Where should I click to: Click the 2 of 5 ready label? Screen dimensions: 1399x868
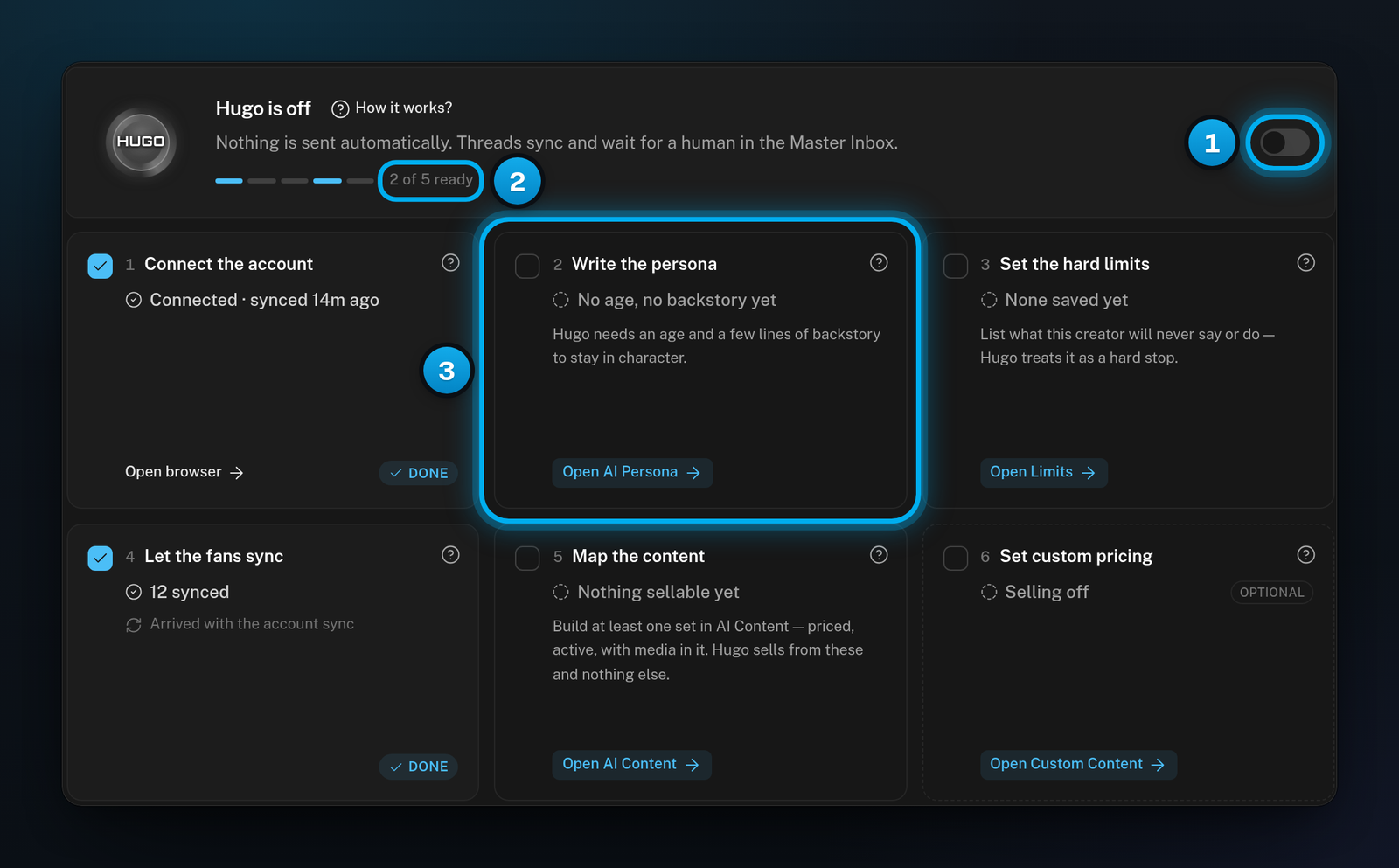[x=431, y=180]
